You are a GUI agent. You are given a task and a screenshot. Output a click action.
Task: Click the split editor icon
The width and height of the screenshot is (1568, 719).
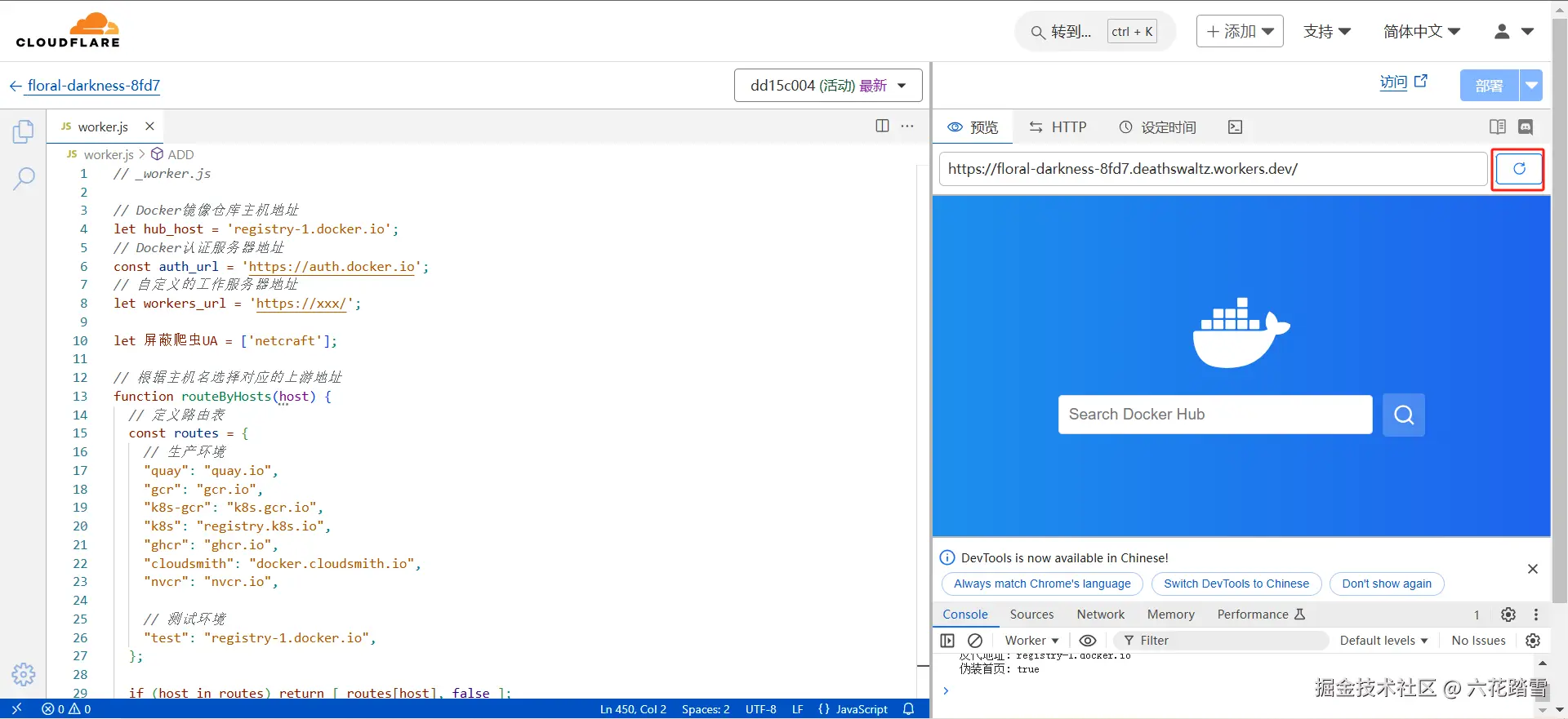point(882,126)
